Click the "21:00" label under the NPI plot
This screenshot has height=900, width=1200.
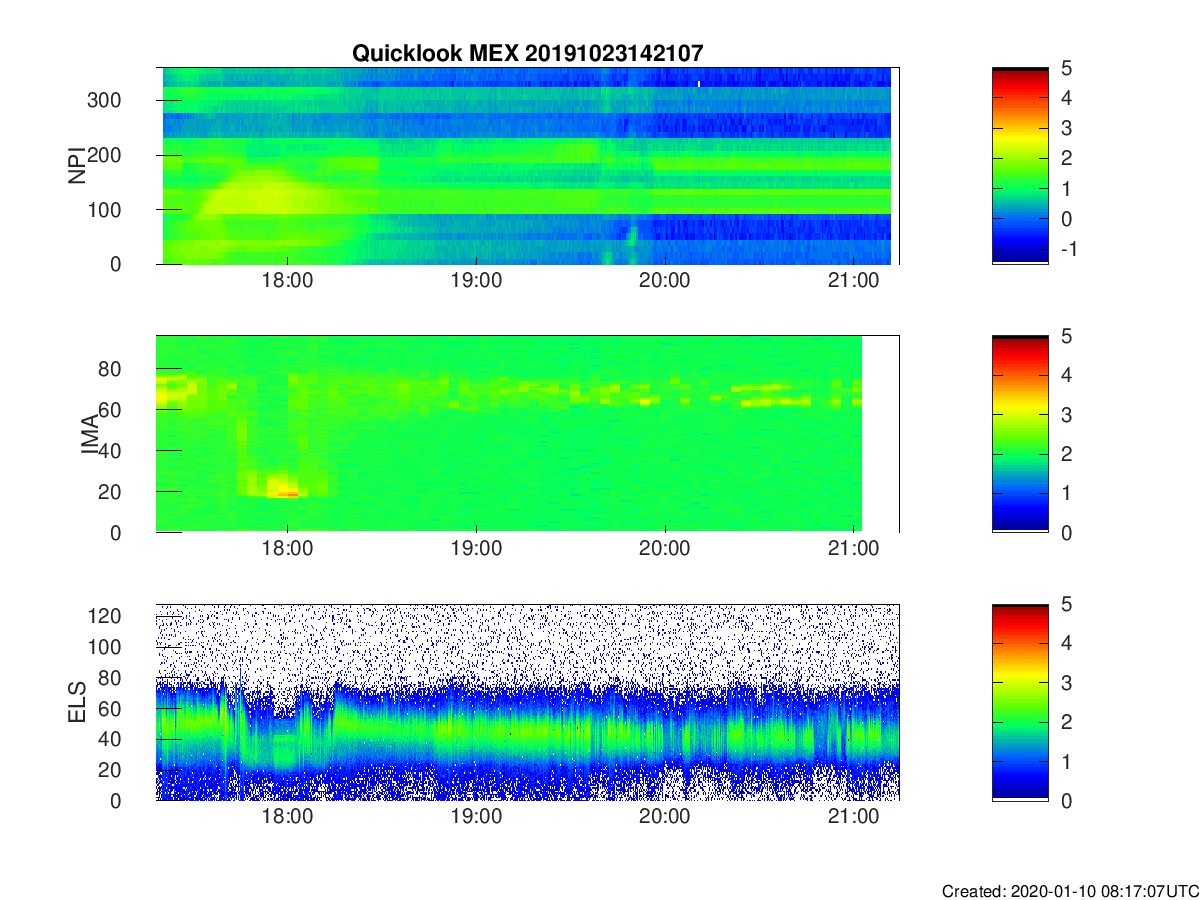853,282
